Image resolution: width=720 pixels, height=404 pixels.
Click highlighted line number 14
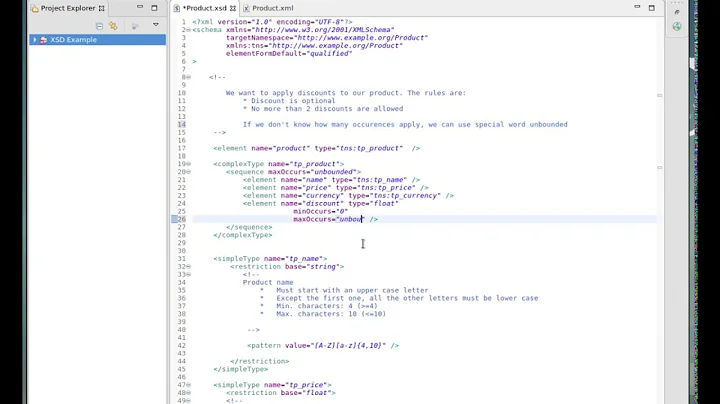182,124
